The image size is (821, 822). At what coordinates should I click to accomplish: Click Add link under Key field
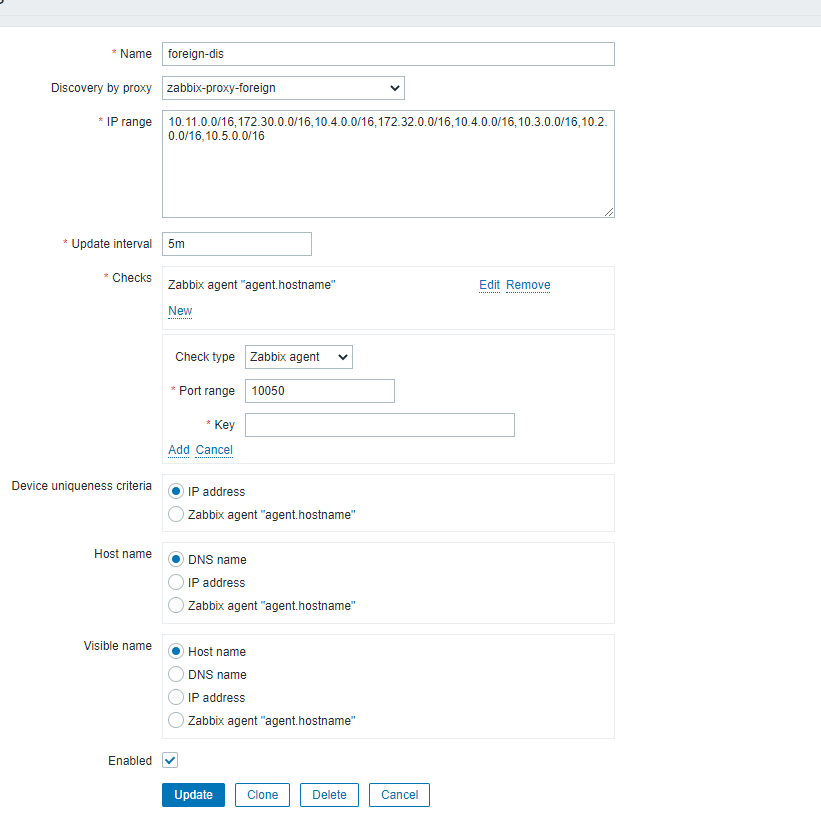[x=178, y=450]
